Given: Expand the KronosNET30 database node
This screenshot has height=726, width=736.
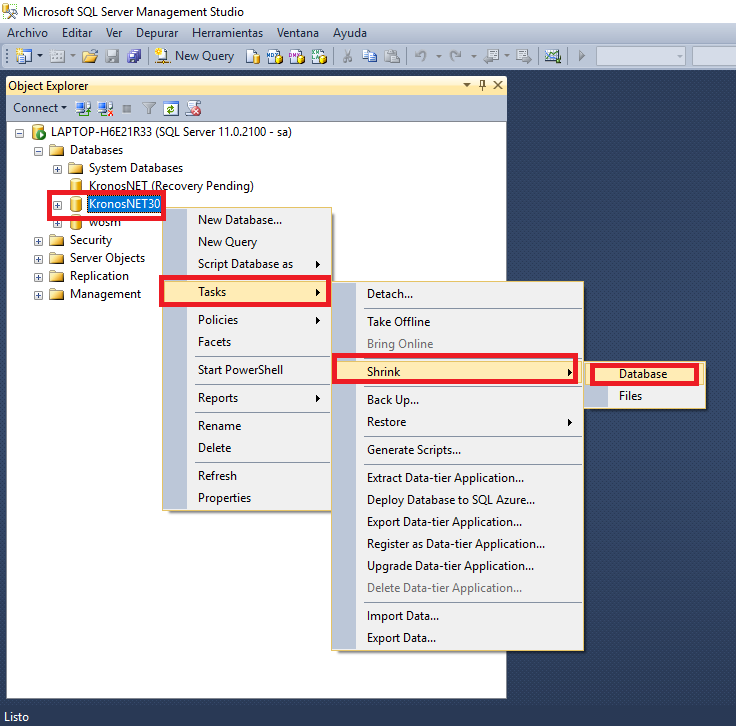Looking at the screenshot, I should 57,205.
